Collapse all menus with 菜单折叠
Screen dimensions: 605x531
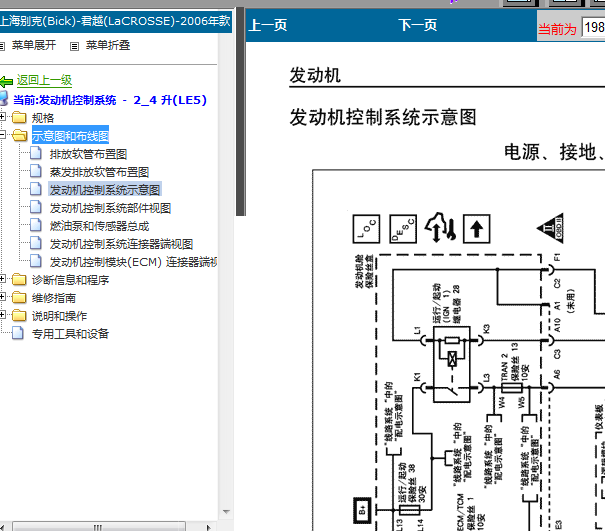(108, 46)
